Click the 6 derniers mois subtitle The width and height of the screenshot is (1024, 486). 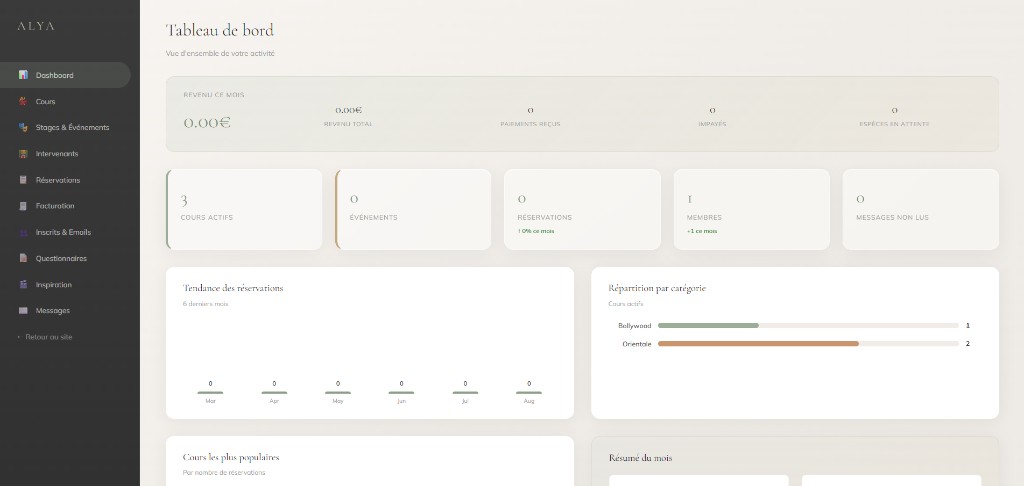pos(206,304)
